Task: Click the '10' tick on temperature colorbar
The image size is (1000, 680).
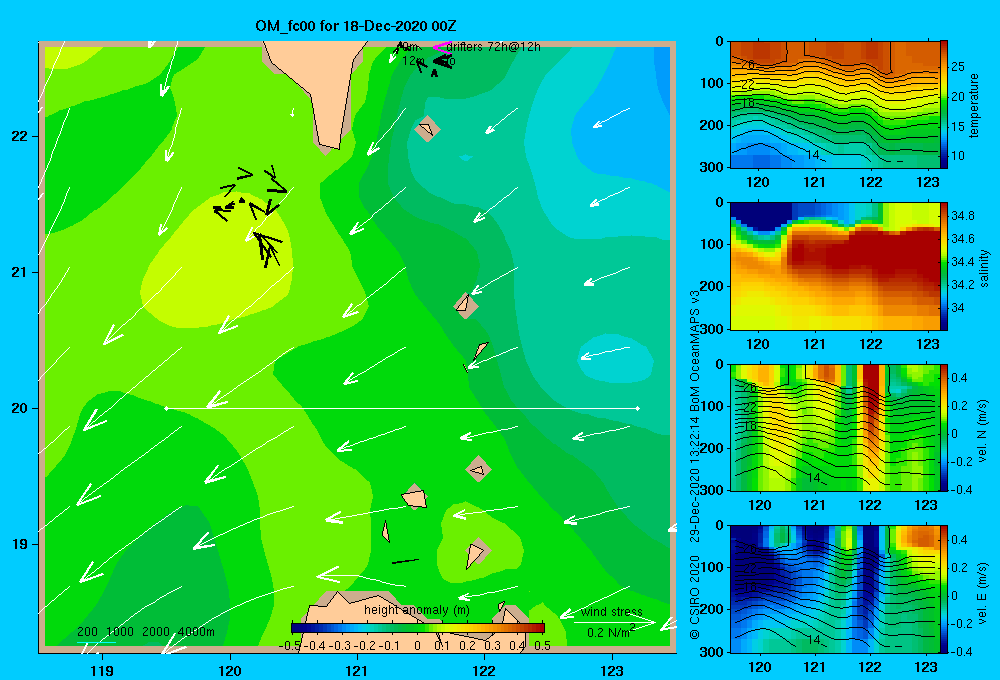Action: pyautogui.click(x=958, y=156)
